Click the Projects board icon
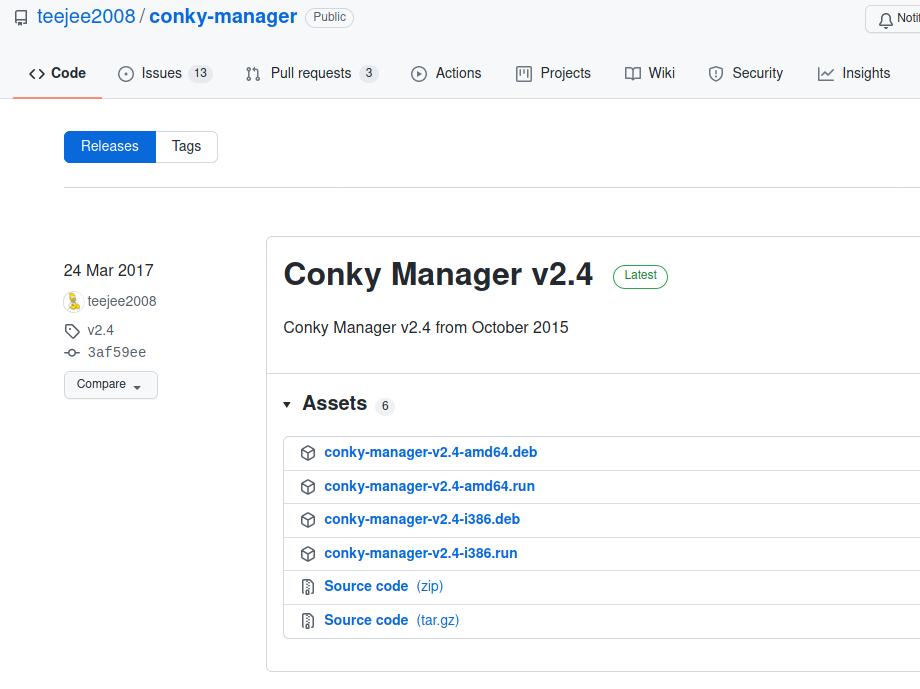Screen dimensions: 920x689 pos(524,74)
